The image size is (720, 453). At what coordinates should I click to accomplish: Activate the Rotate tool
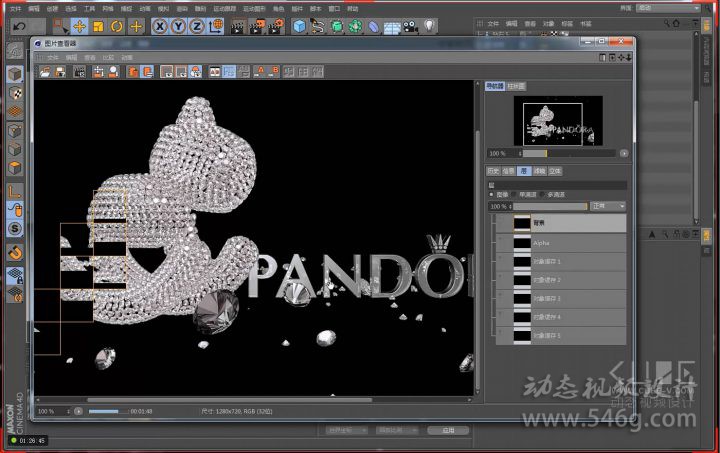117,26
